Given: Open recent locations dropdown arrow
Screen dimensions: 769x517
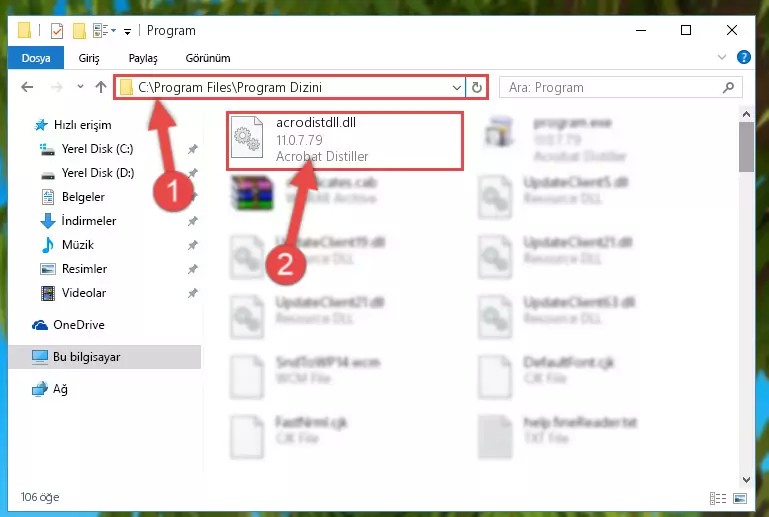Looking at the screenshot, I should pos(80,87).
